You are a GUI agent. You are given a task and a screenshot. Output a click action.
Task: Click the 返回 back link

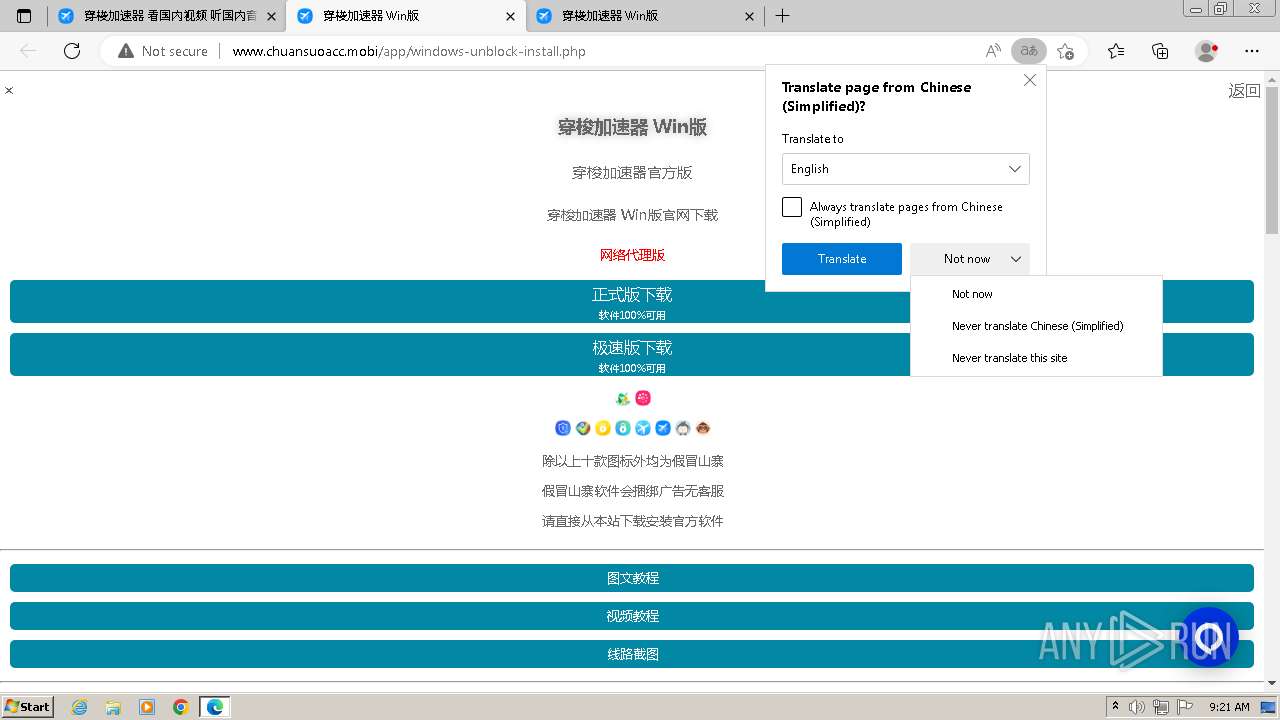(x=1244, y=91)
